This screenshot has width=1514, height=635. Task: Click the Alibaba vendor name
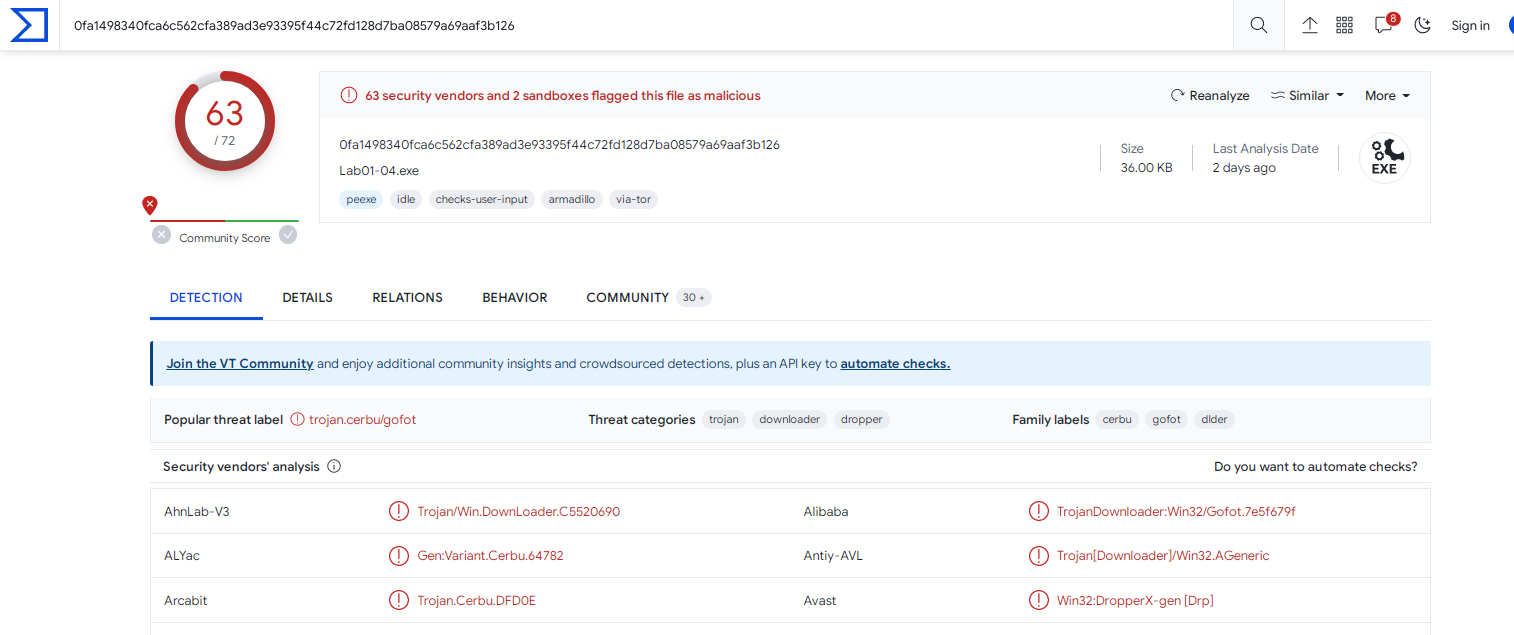[826, 512]
